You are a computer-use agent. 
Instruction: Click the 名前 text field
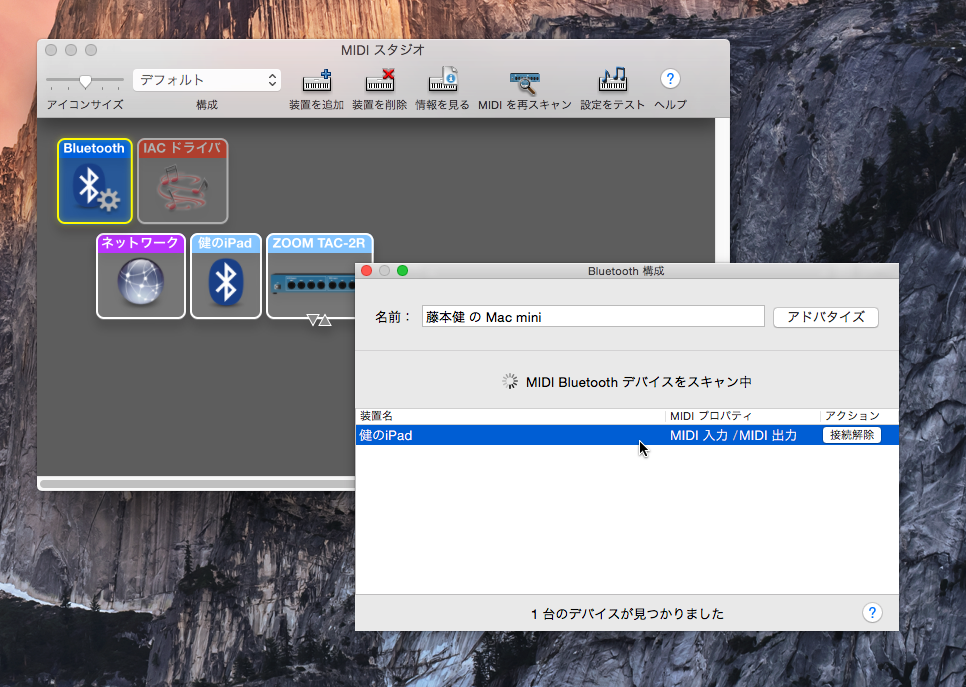click(x=593, y=317)
